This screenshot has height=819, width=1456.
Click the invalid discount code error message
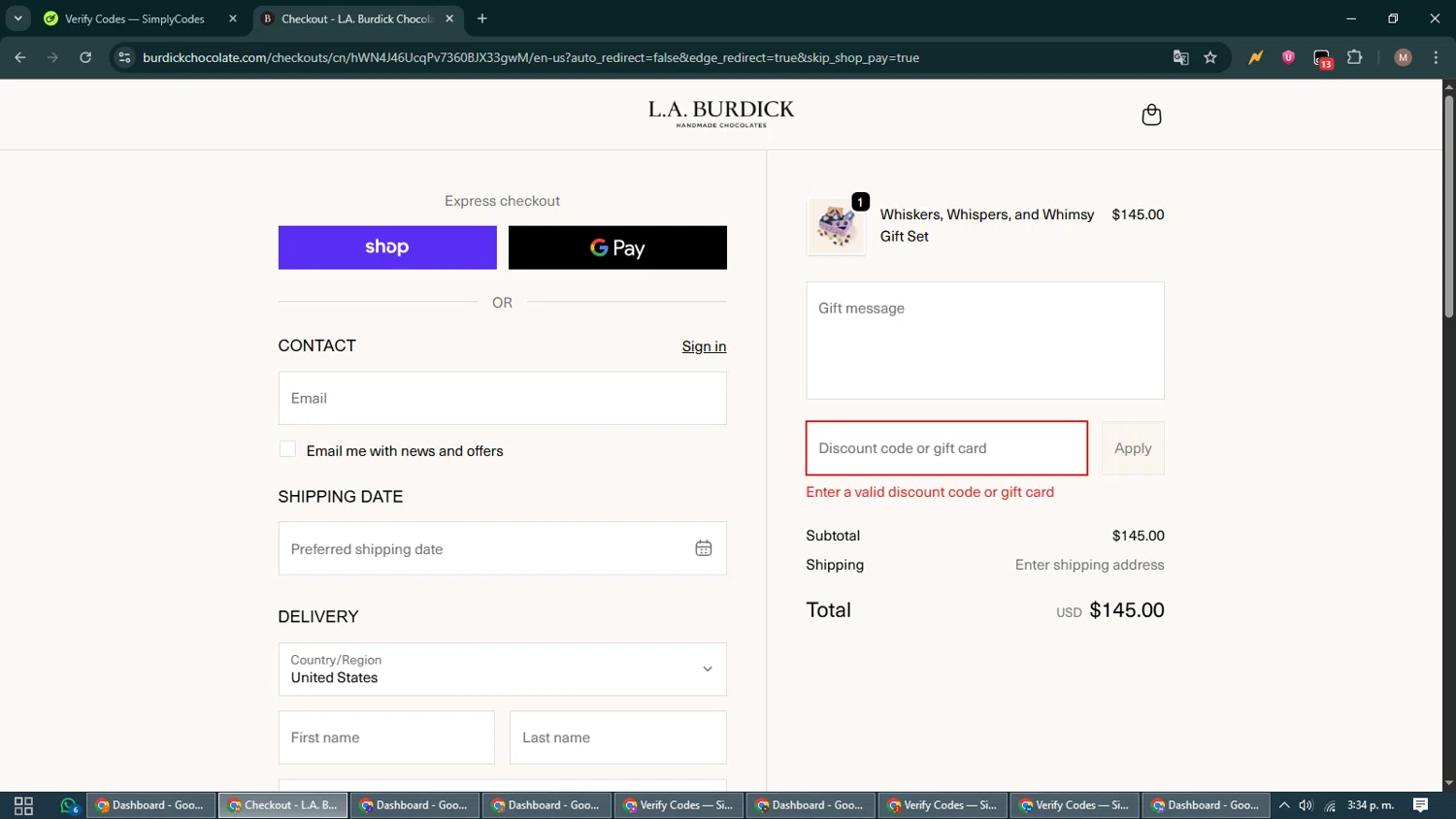click(x=930, y=492)
